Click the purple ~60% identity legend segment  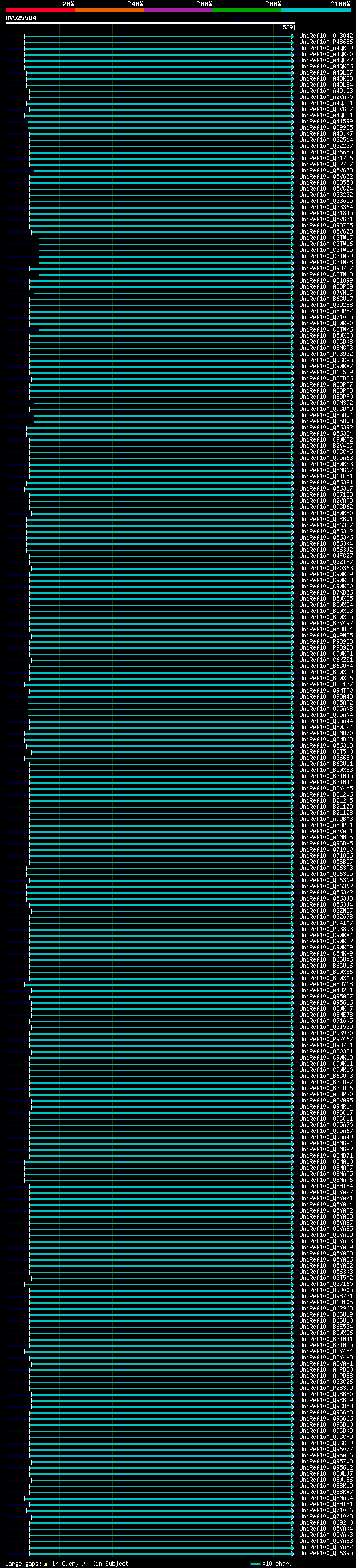pyautogui.click(x=177, y=10)
